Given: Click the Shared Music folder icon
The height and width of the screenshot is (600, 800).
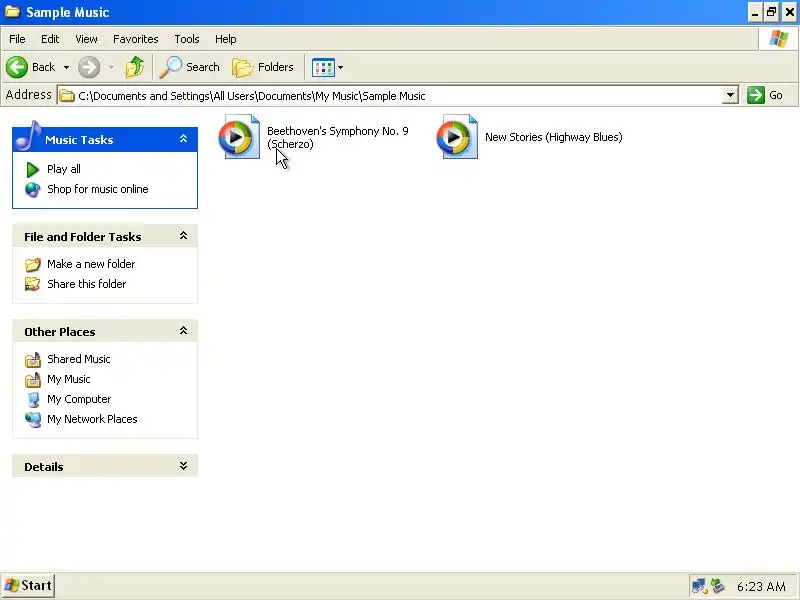Looking at the screenshot, I should click(x=33, y=360).
